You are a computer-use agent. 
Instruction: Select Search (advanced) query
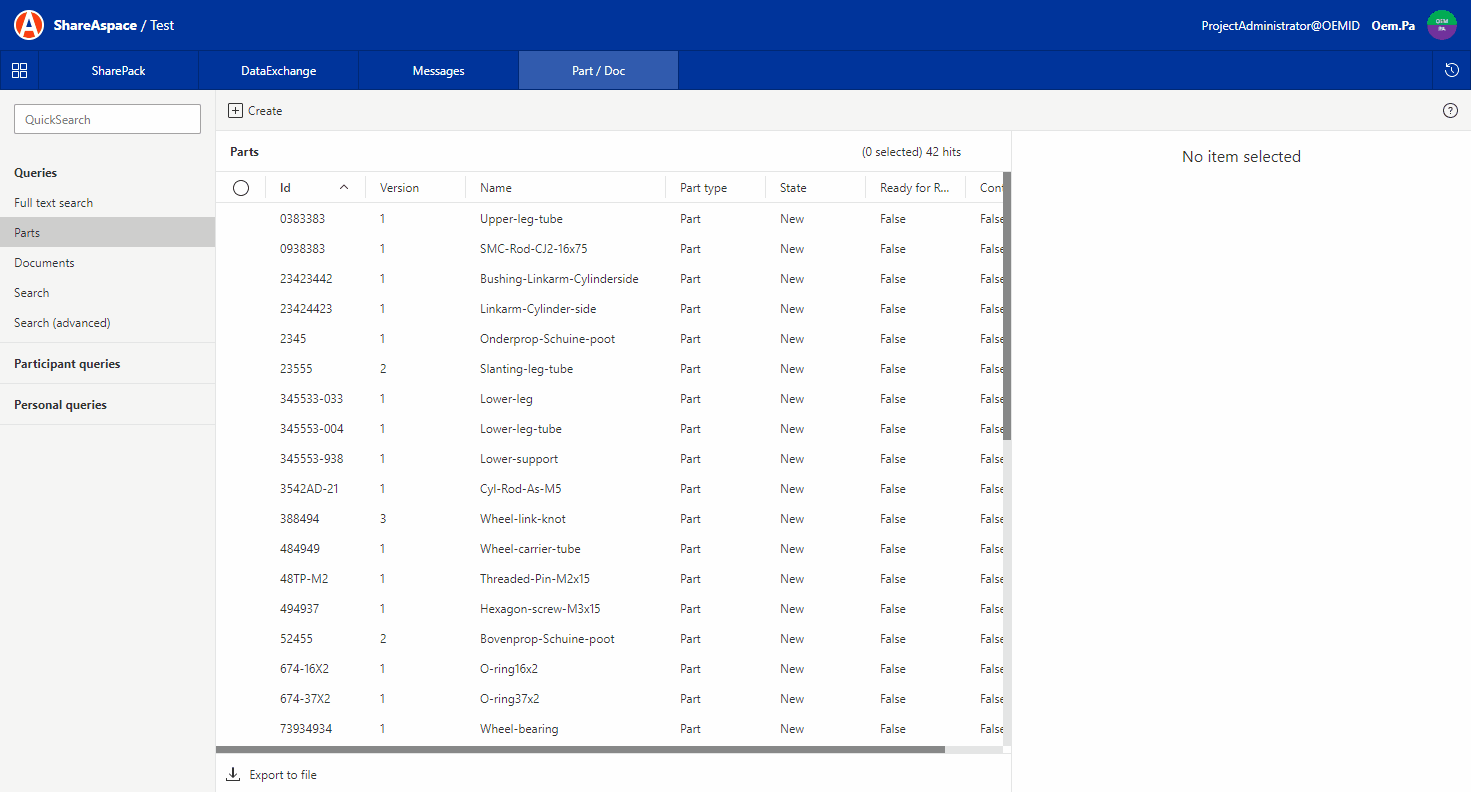click(x=62, y=323)
